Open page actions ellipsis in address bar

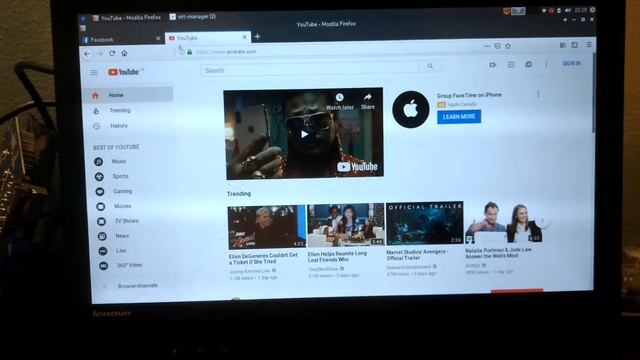(487, 47)
